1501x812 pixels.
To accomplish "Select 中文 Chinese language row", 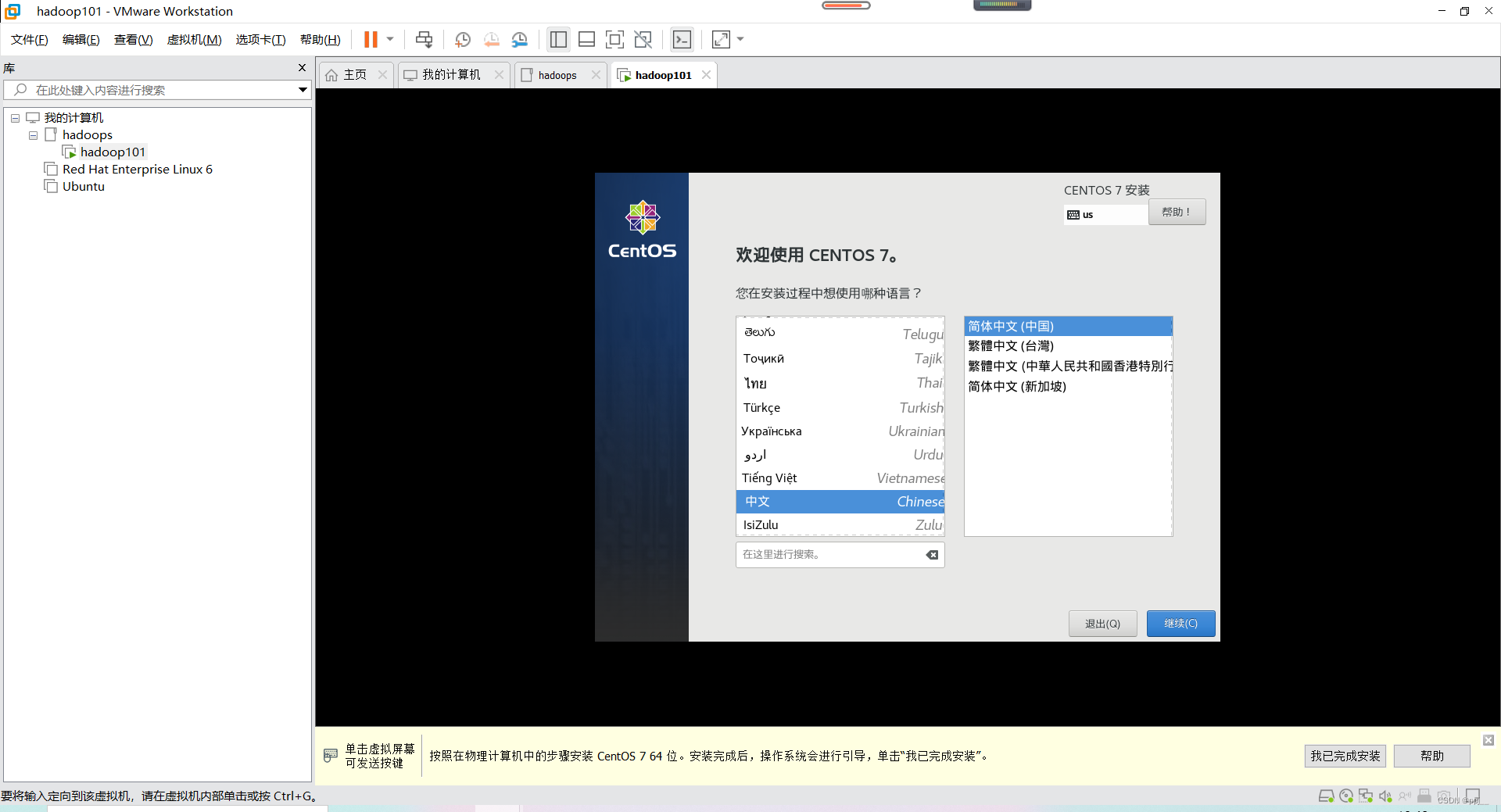I will (x=840, y=501).
